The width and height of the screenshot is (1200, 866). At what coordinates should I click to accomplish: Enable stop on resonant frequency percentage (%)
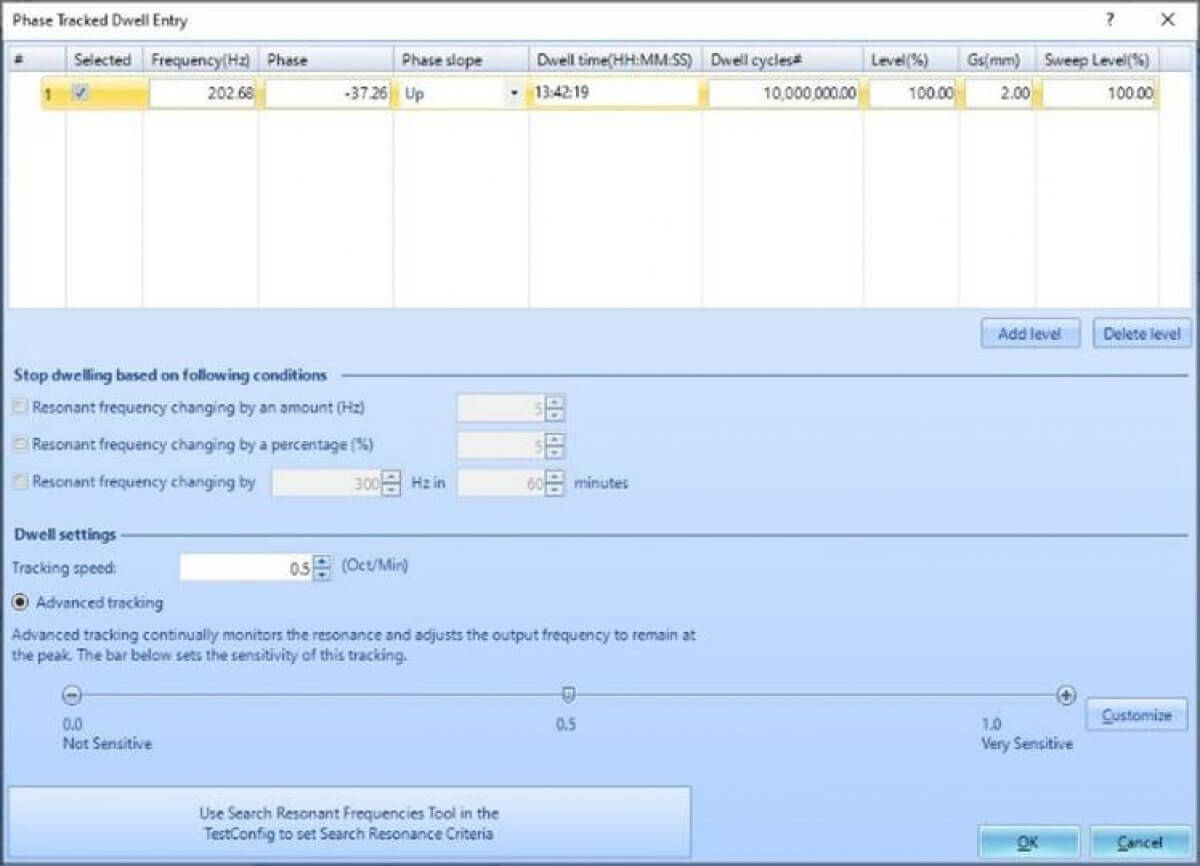pos(21,445)
